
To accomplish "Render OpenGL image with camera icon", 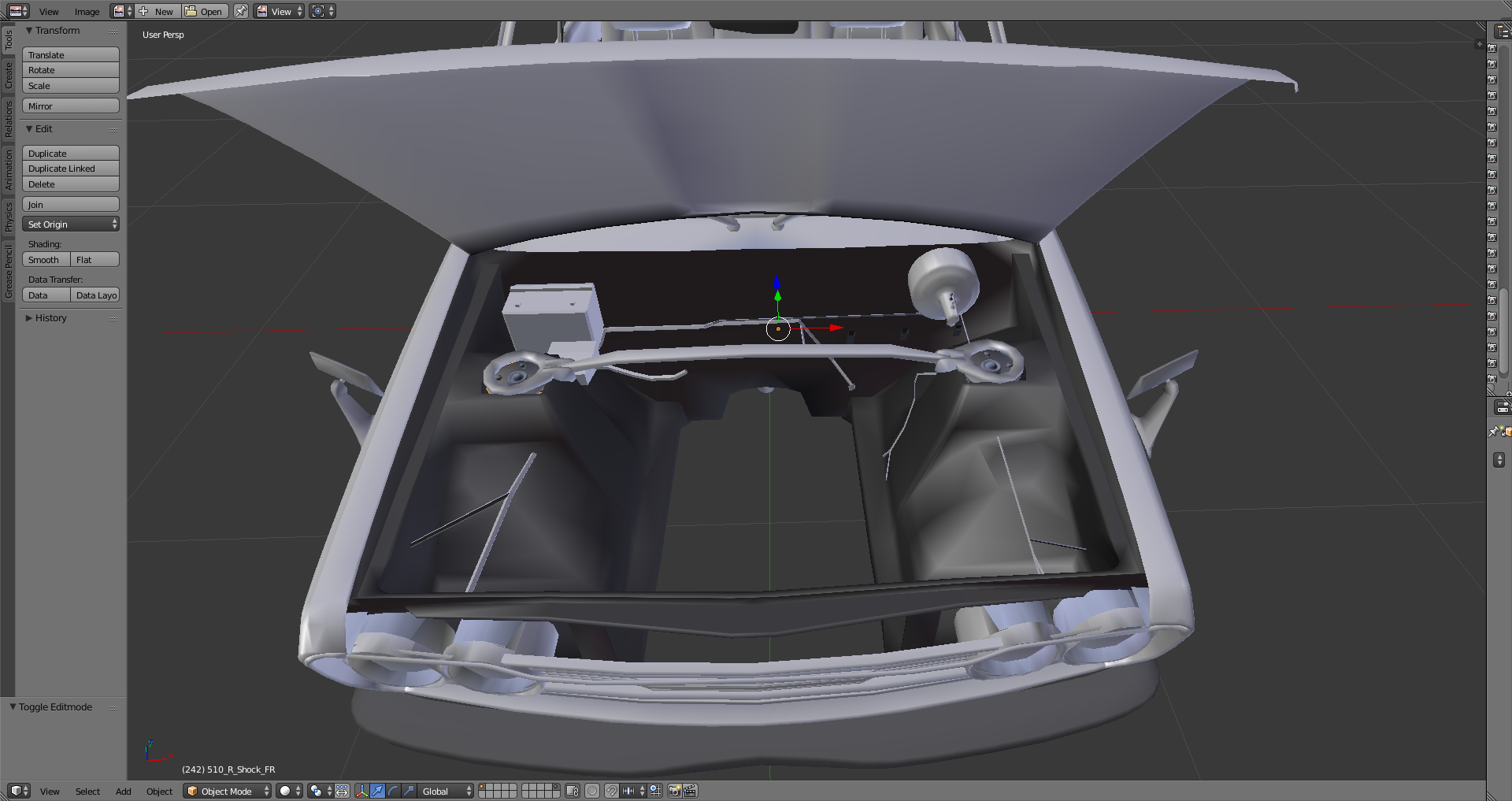I will click(675, 791).
